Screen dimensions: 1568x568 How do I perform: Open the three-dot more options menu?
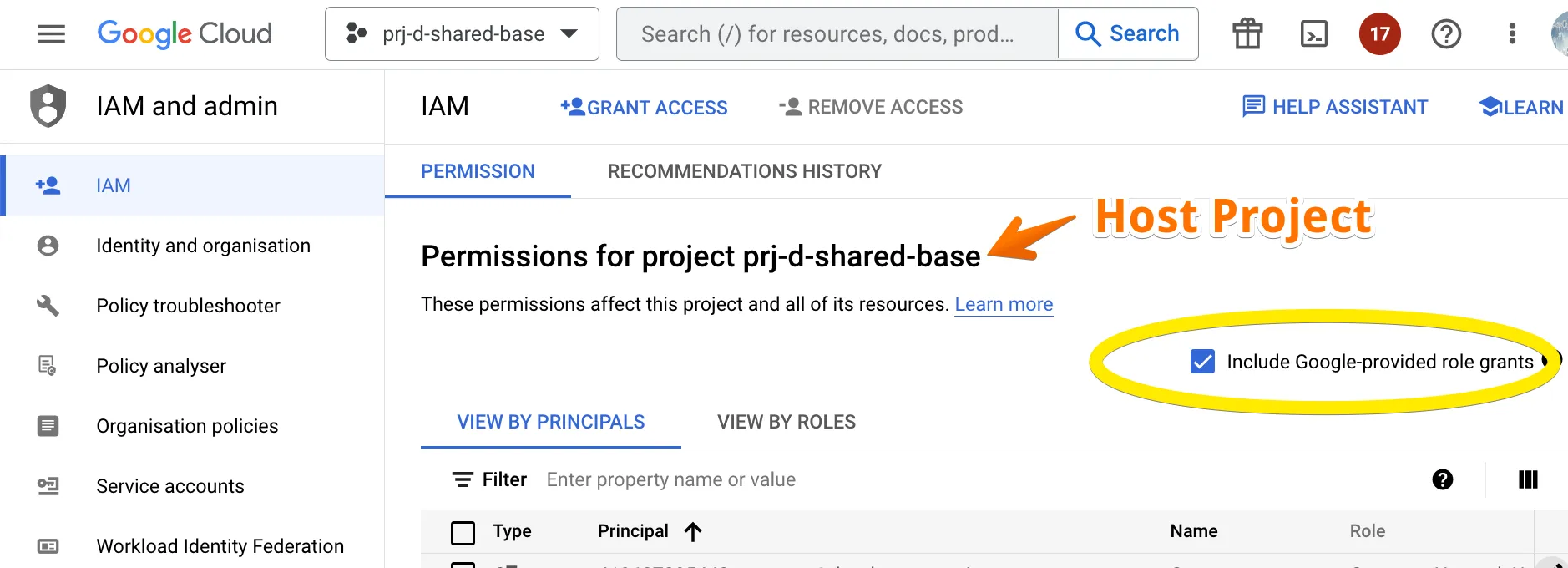tap(1512, 34)
